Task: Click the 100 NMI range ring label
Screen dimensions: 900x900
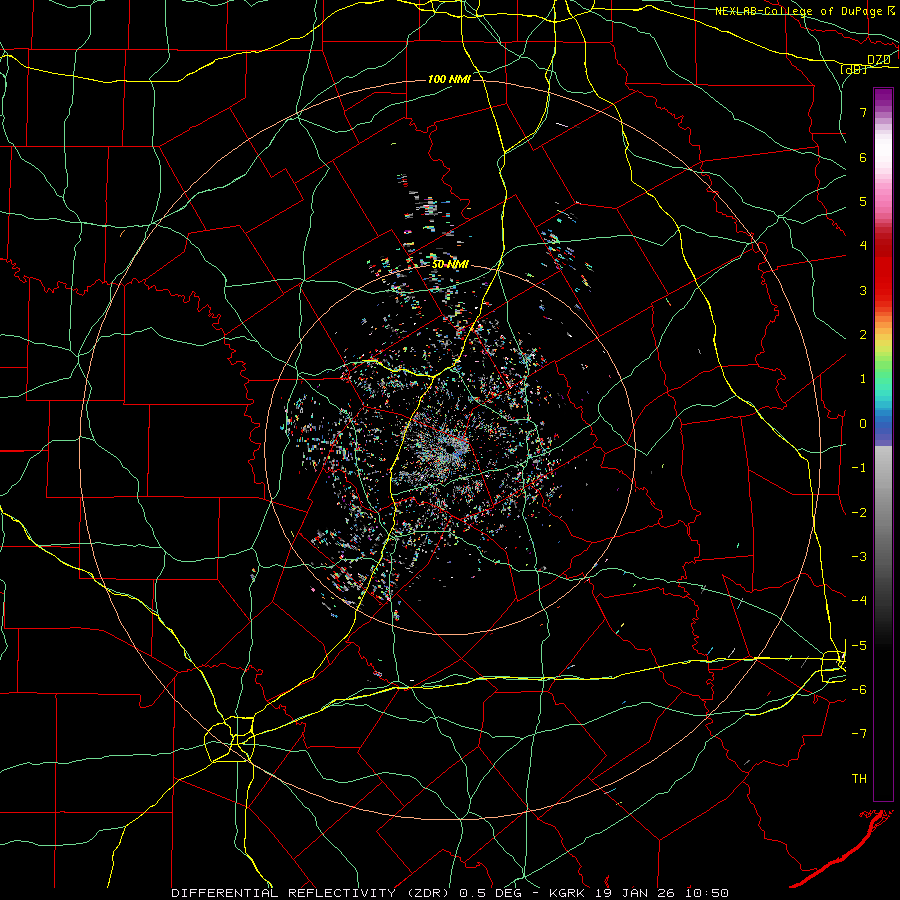Action: 449,79
